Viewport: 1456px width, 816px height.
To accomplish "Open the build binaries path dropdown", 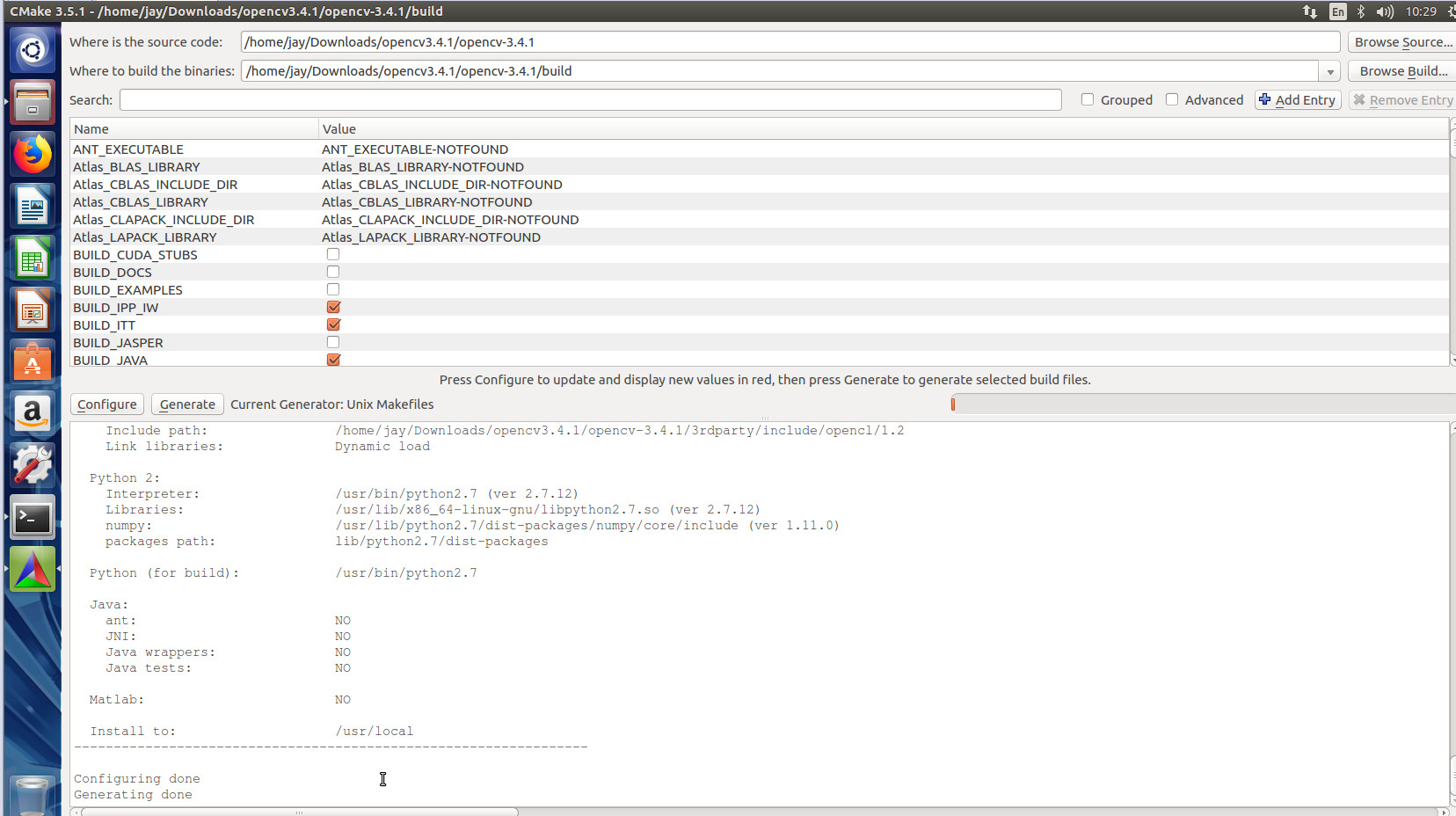I will tap(1330, 71).
